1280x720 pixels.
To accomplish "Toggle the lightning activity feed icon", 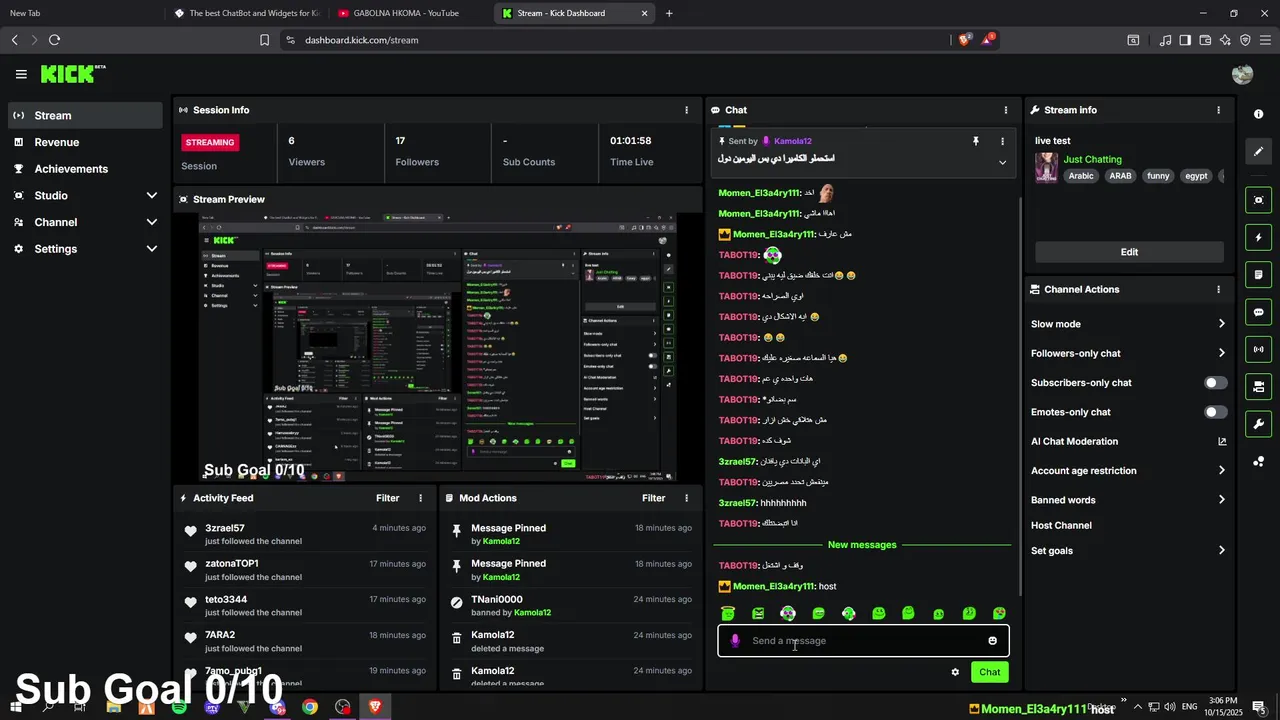I will click(x=1259, y=237).
